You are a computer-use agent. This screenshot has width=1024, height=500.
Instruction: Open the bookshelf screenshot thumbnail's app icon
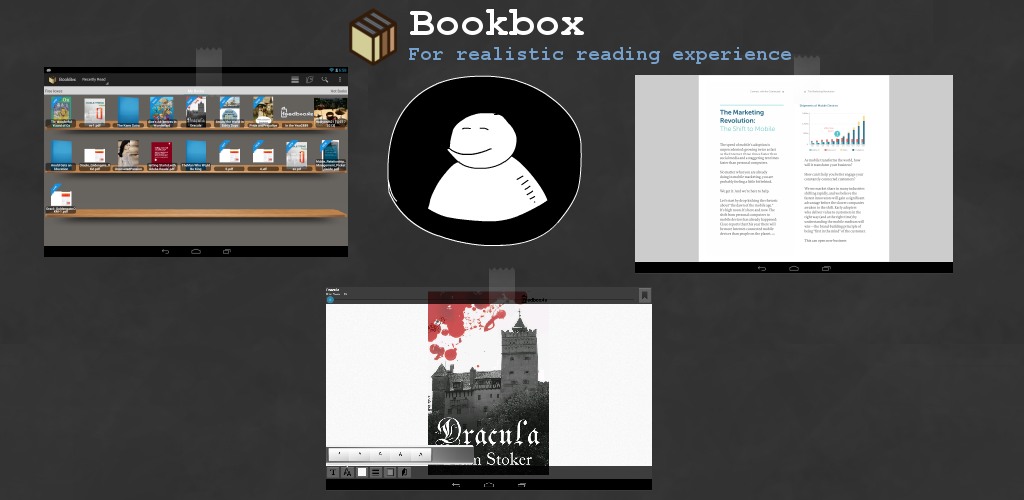[52, 80]
